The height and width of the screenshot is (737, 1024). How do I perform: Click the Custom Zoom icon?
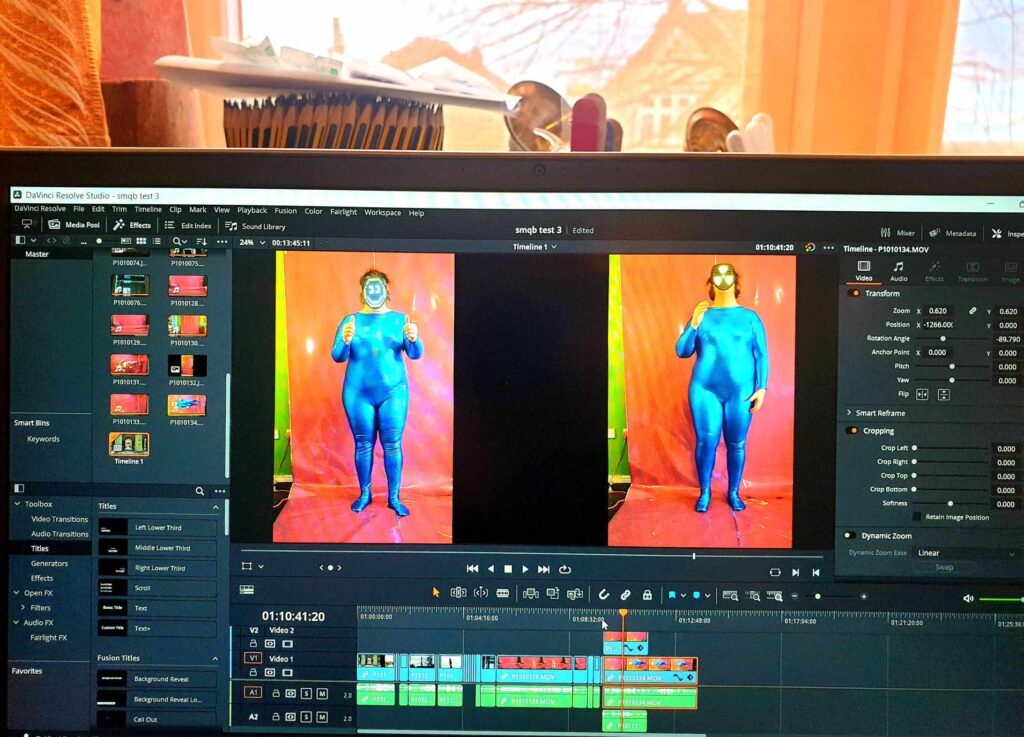pyautogui.click(x=775, y=595)
